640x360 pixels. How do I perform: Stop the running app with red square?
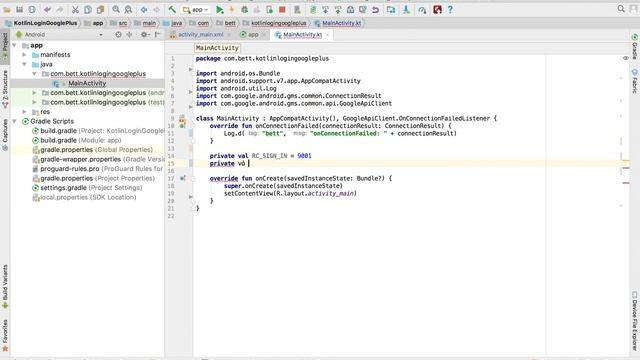(x=282, y=9)
